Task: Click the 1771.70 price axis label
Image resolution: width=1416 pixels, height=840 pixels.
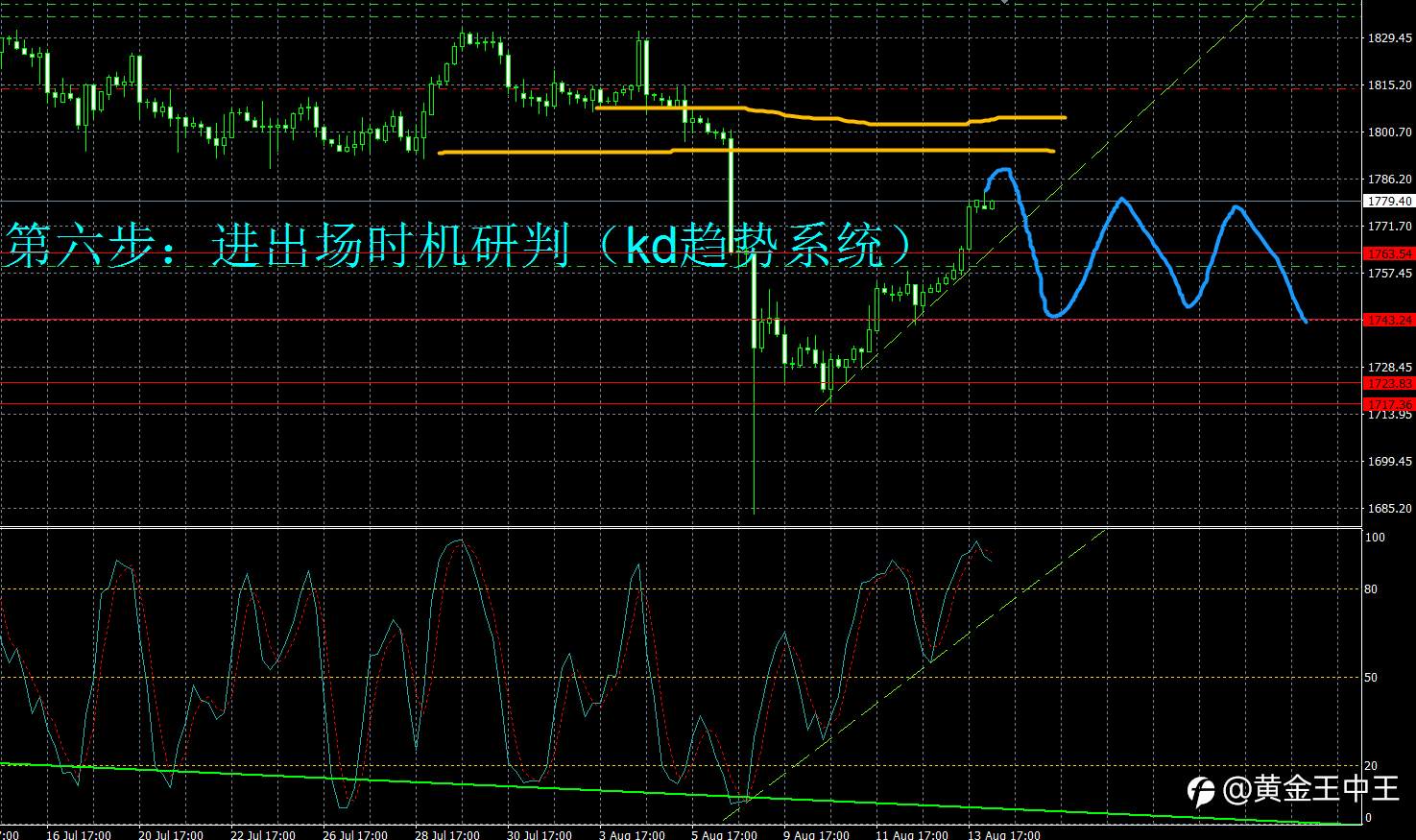Action: pos(1389,227)
